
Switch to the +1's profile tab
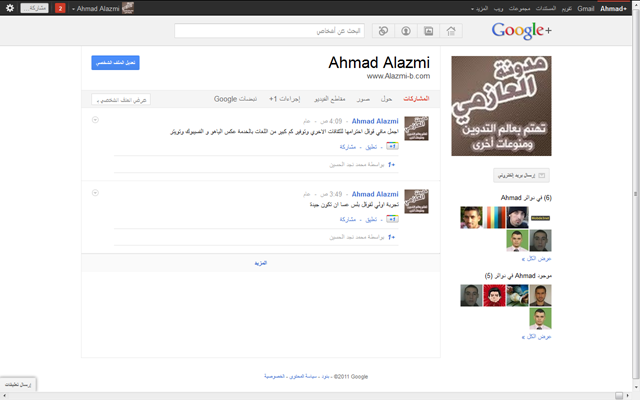pos(284,99)
